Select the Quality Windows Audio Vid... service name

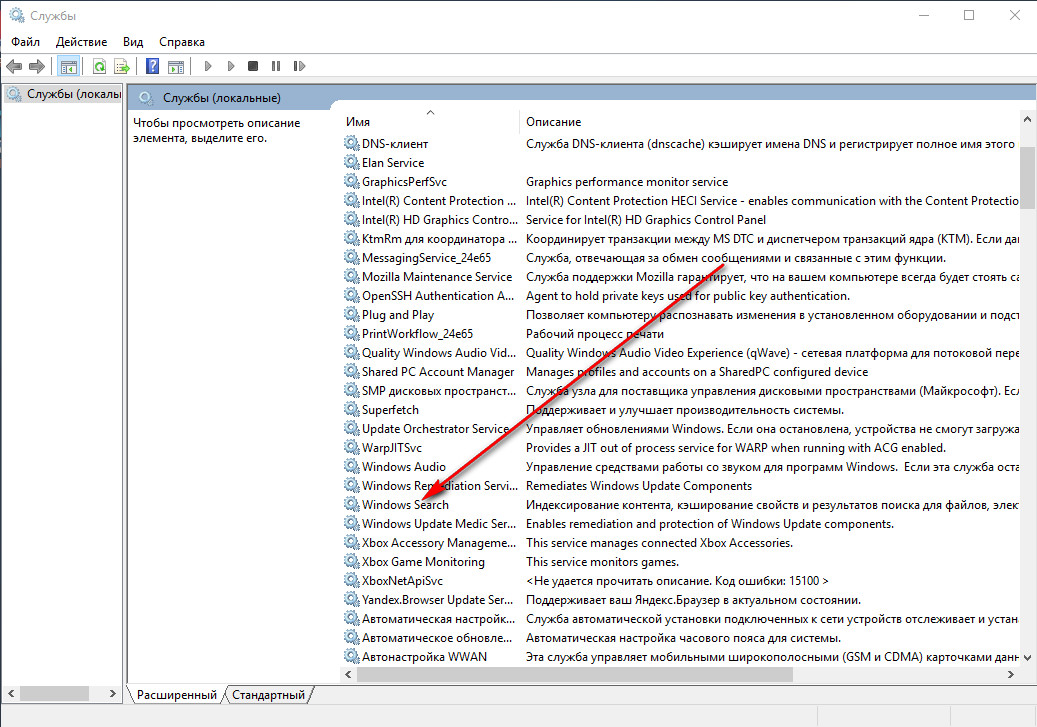(x=439, y=353)
